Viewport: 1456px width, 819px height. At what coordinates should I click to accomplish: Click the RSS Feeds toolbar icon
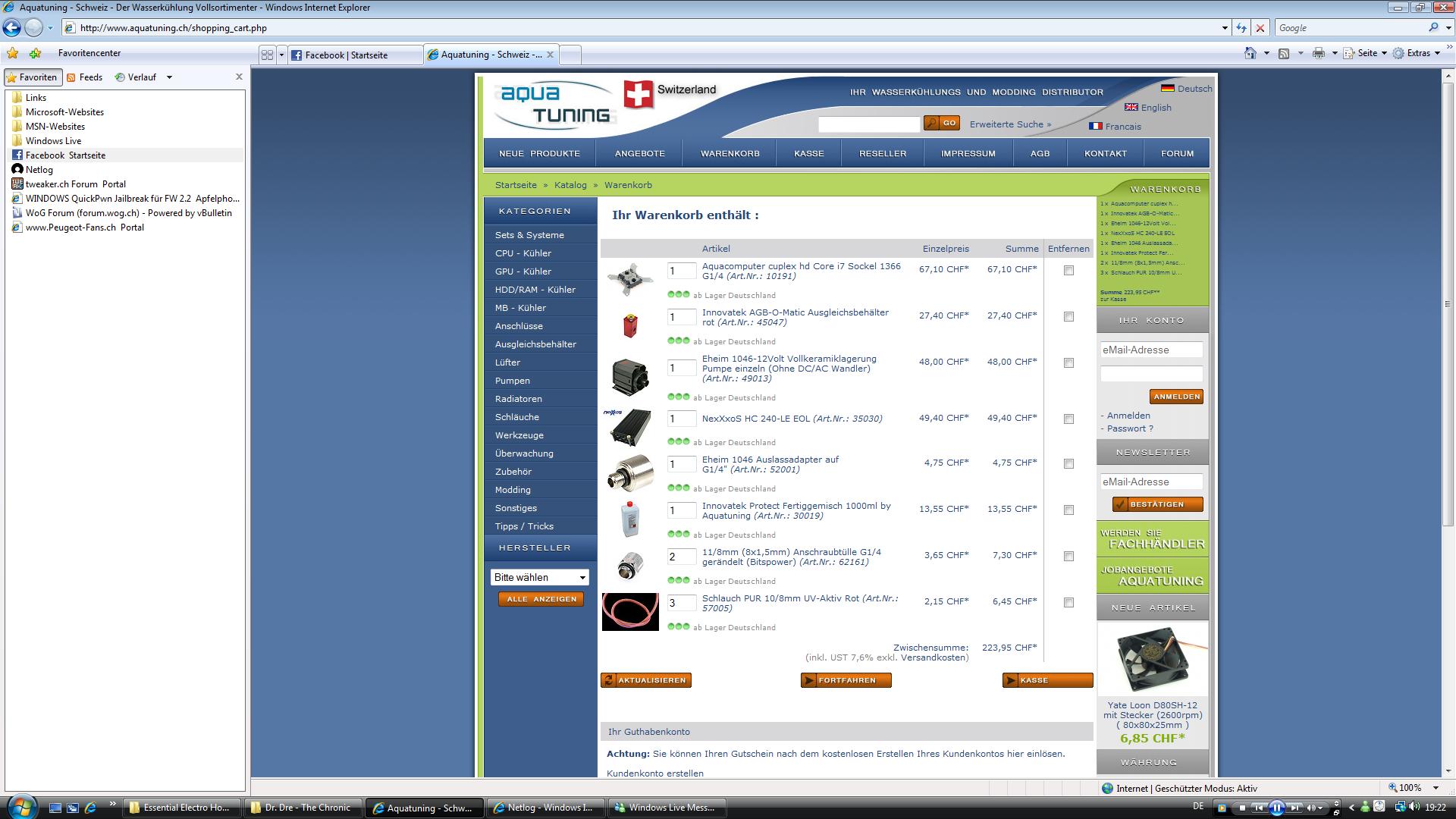pos(1284,53)
